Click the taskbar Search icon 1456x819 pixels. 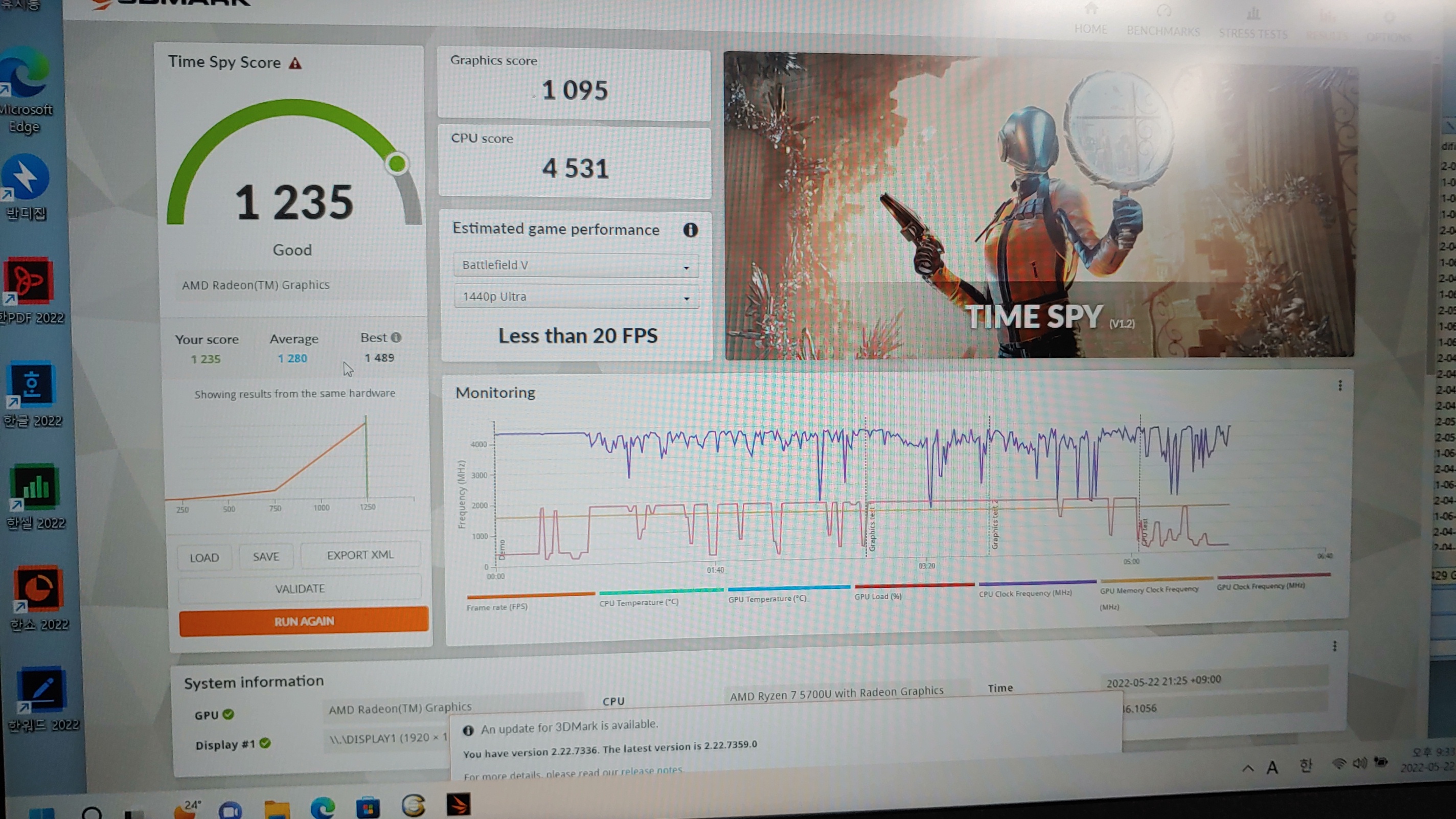(x=92, y=813)
